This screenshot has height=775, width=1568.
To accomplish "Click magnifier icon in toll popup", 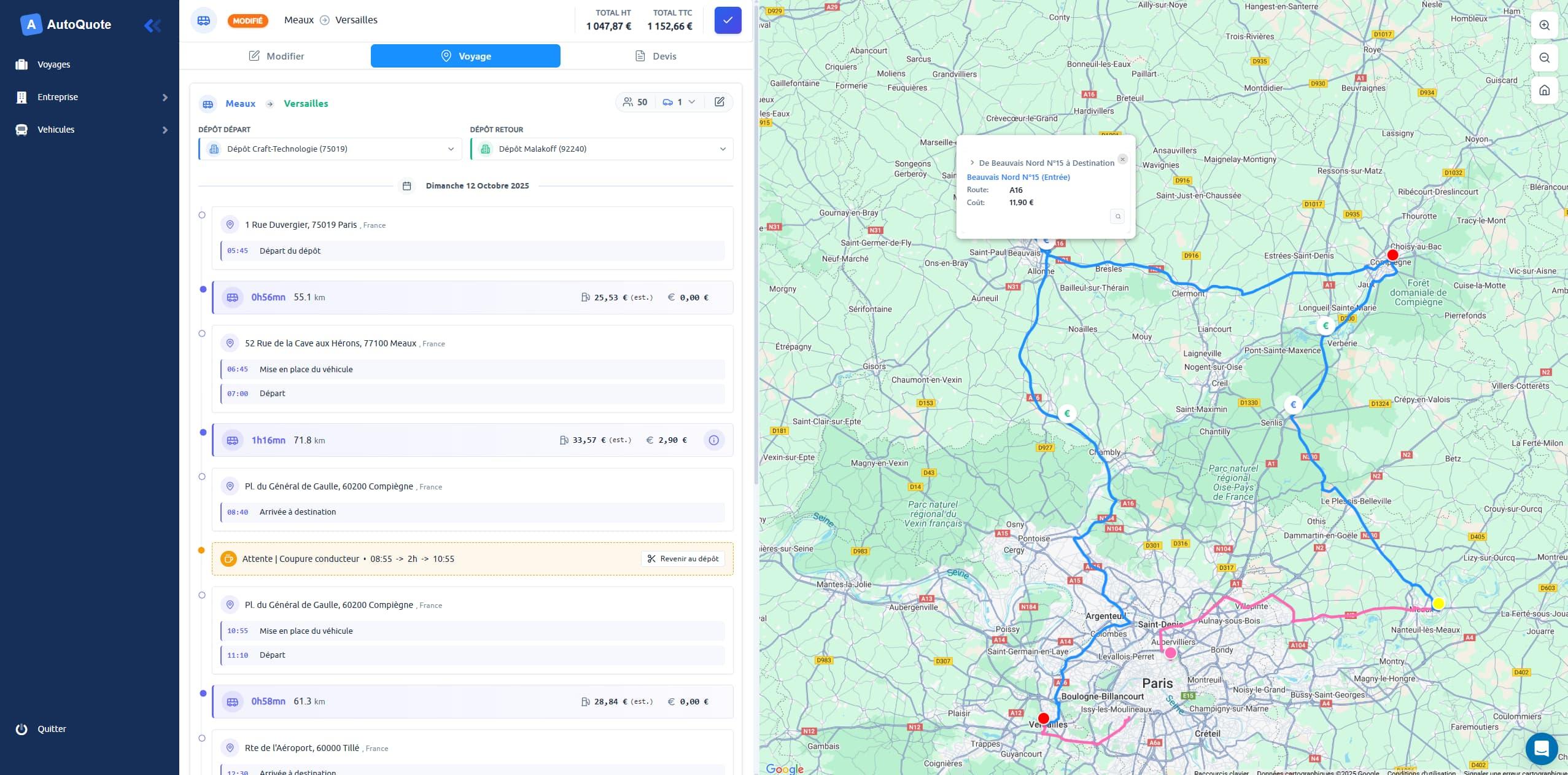I will pyautogui.click(x=1117, y=216).
